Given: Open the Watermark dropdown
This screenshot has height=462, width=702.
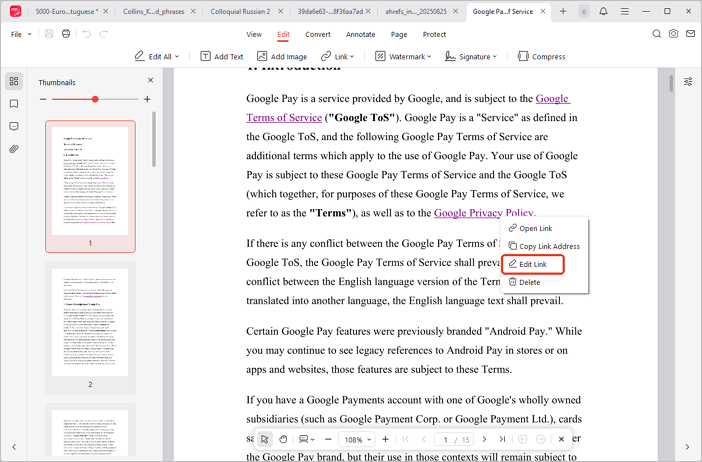Looking at the screenshot, I should 403,57.
